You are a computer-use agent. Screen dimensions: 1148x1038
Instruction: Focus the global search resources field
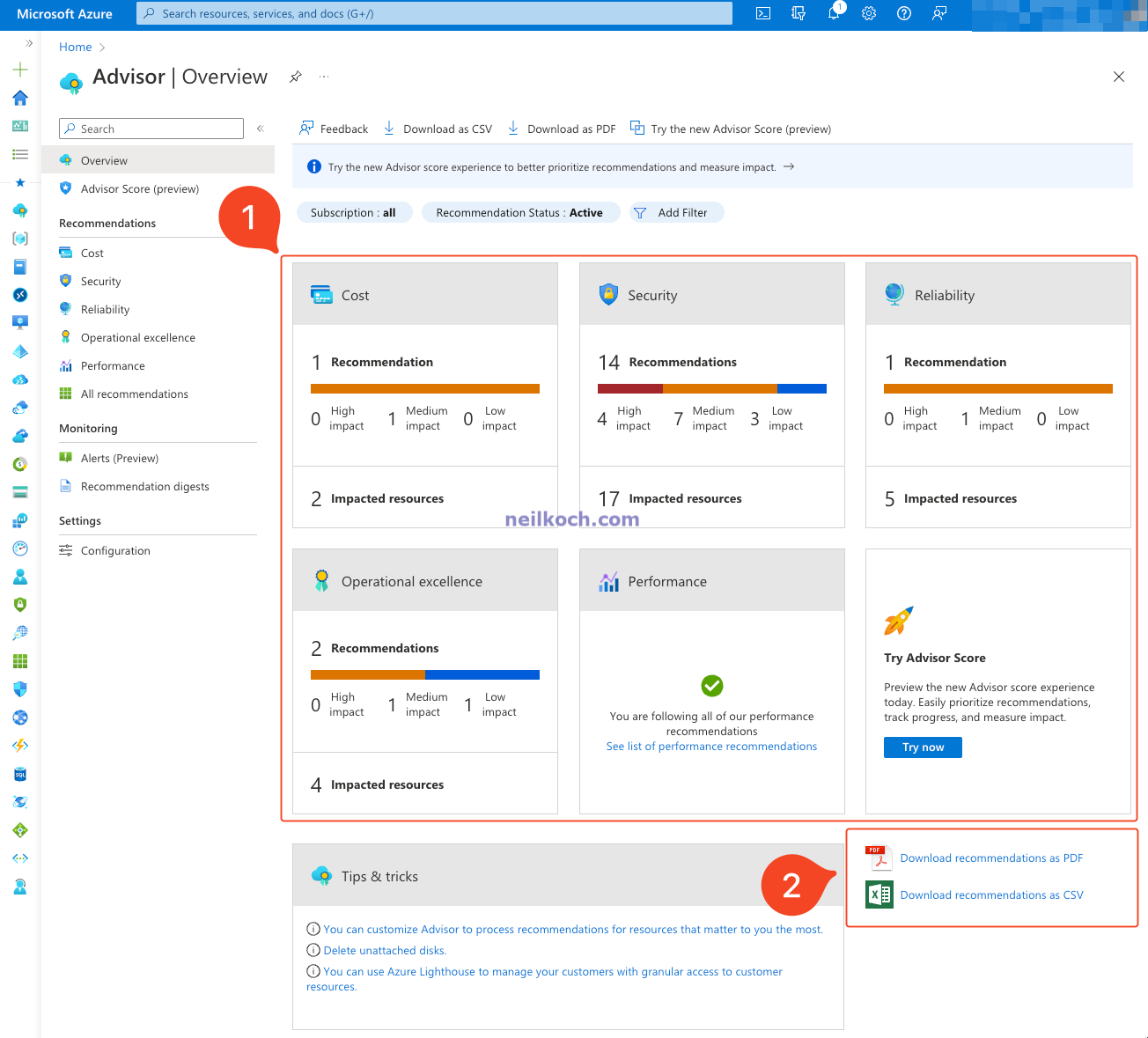(x=434, y=13)
